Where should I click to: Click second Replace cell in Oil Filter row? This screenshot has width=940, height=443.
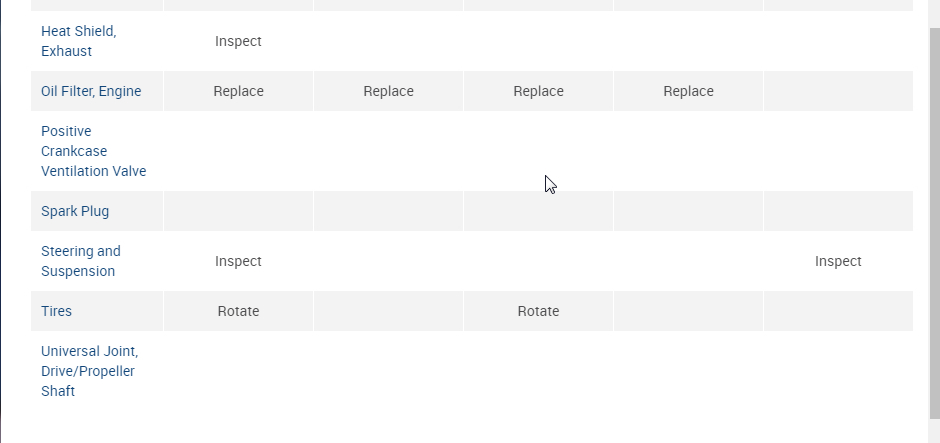pyautogui.click(x=388, y=91)
